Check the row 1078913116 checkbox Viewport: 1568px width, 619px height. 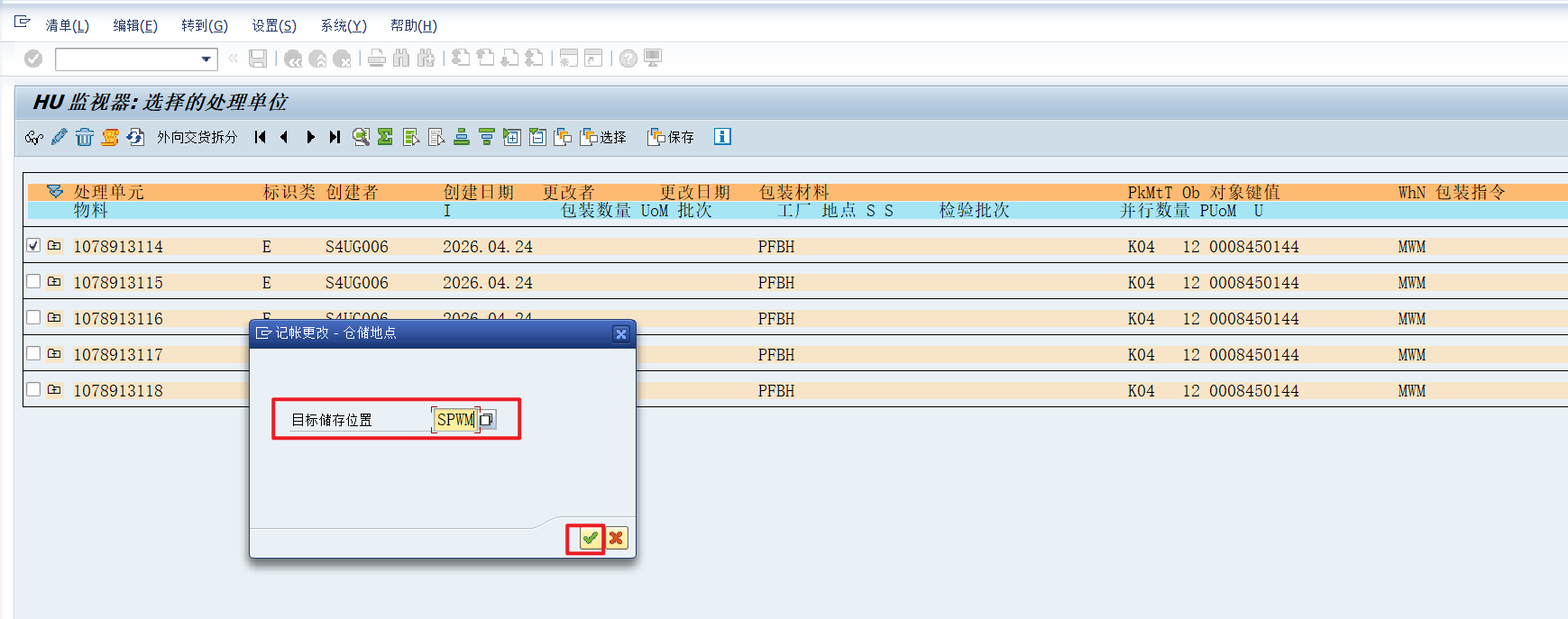click(33, 317)
